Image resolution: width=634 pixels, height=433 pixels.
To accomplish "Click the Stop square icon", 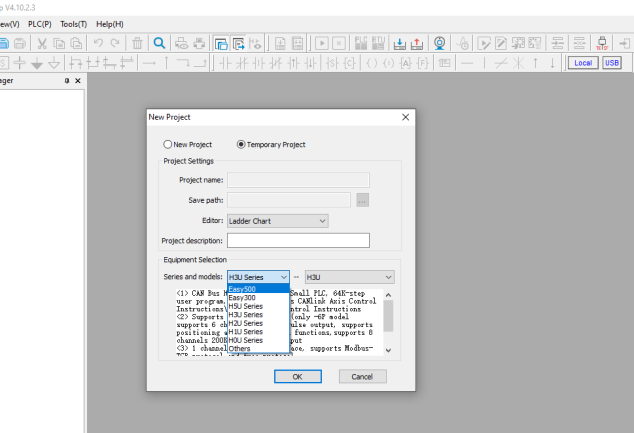I will (x=339, y=43).
